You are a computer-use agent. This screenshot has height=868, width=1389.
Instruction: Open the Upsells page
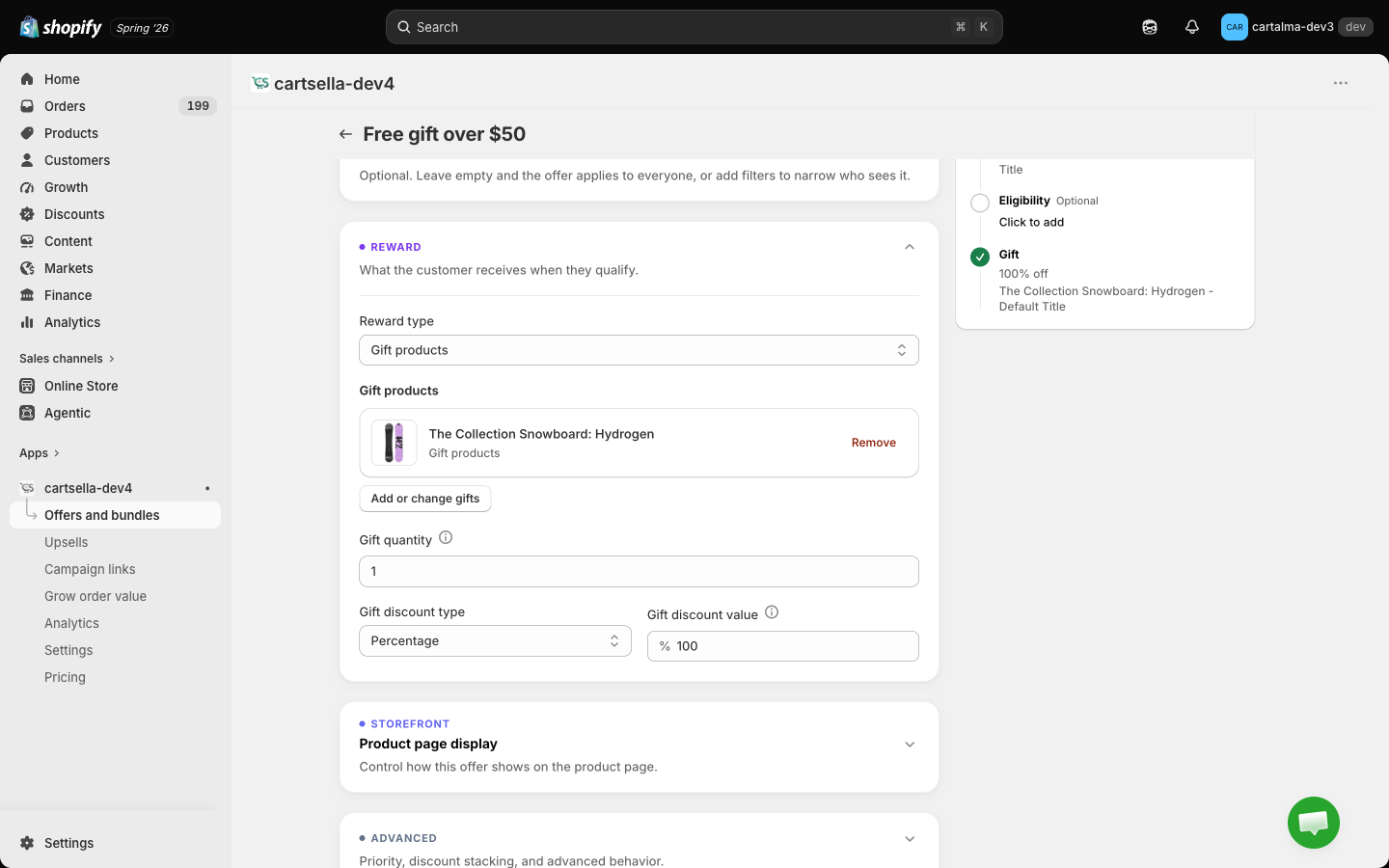pyautogui.click(x=66, y=542)
